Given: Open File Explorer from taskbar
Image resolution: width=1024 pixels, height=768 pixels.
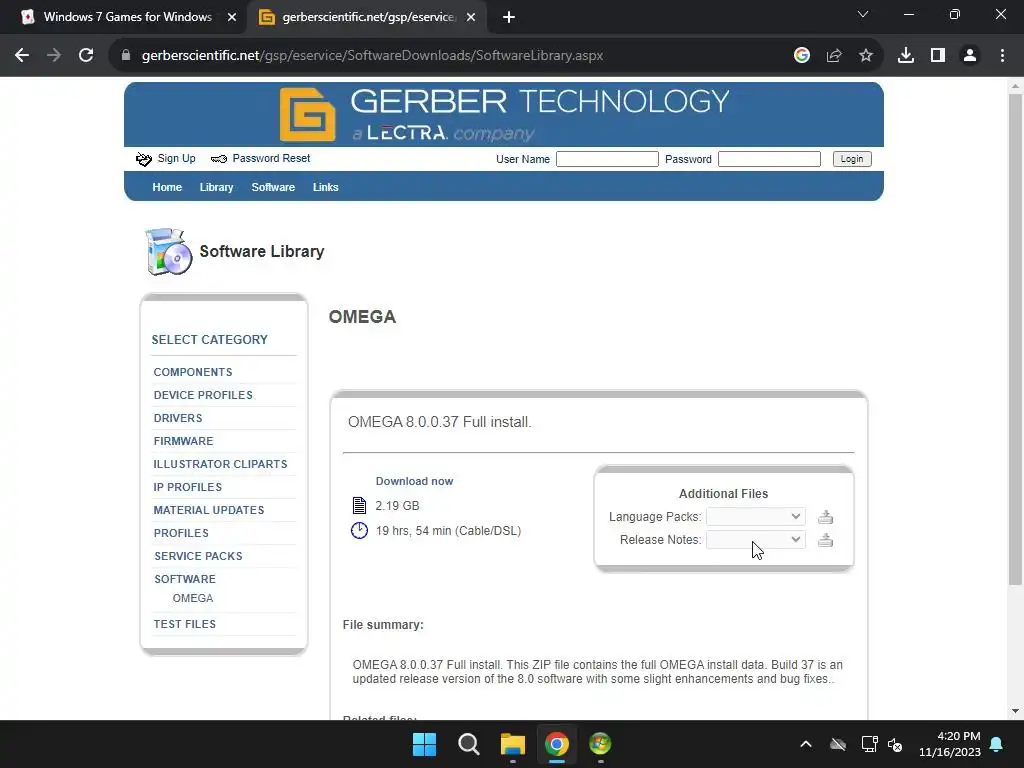Looking at the screenshot, I should 513,744.
